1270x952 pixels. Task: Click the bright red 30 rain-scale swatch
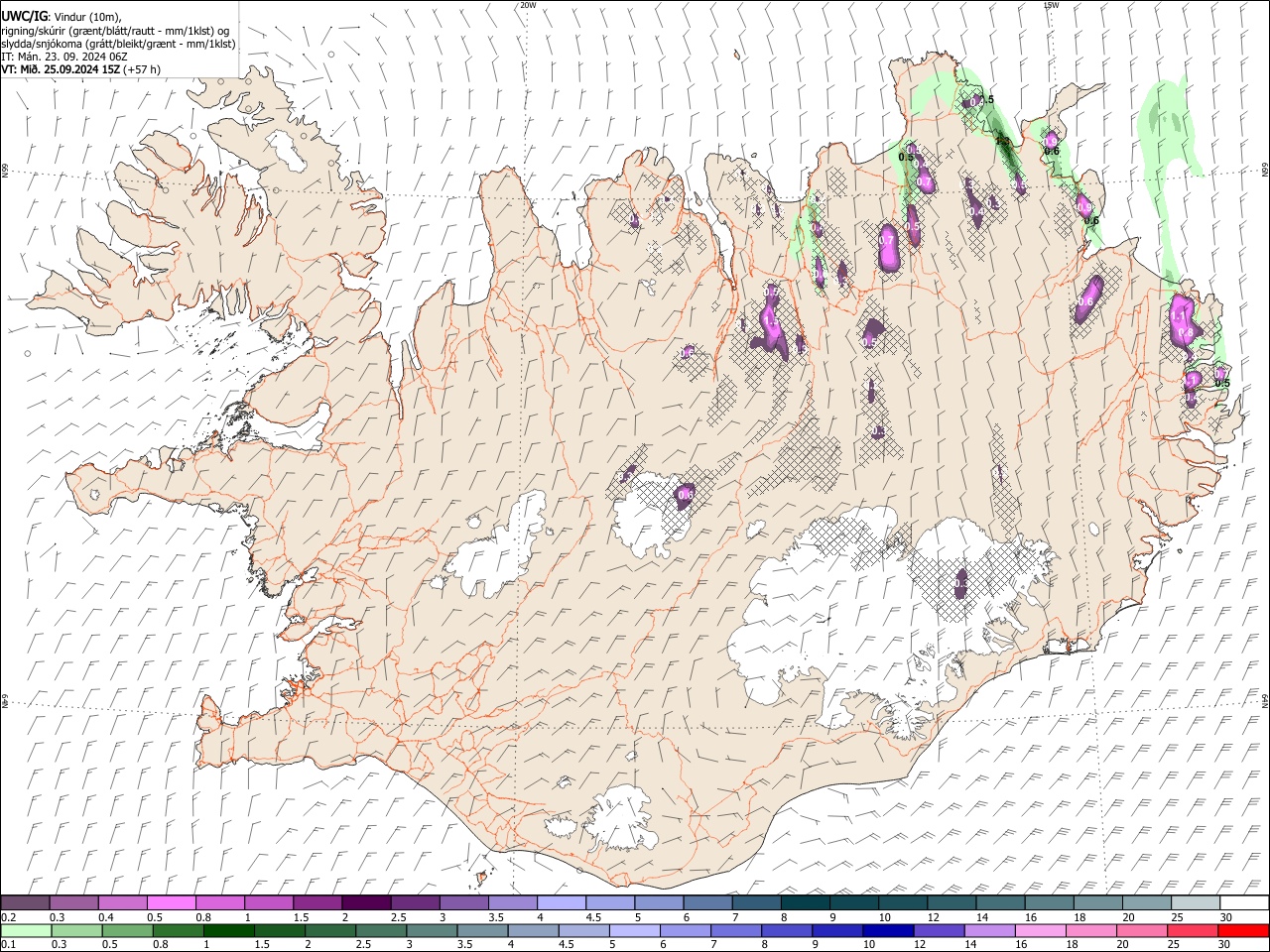1242,930
